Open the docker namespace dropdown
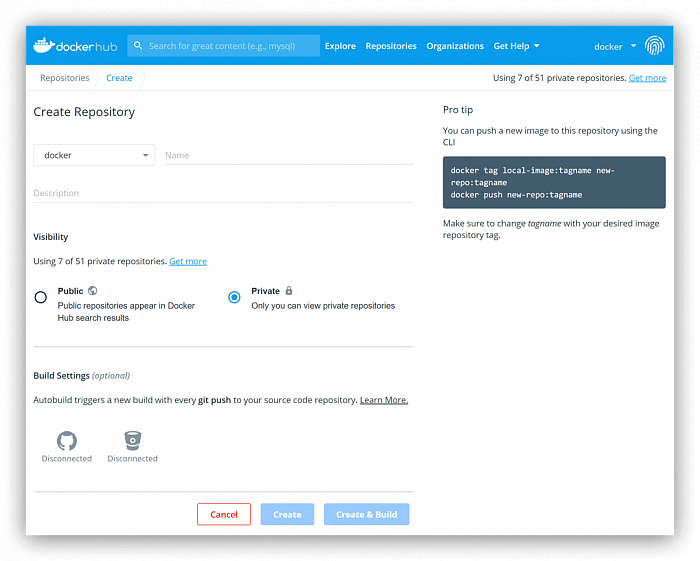Image resolution: width=700 pixels, height=561 pixels. [x=94, y=155]
